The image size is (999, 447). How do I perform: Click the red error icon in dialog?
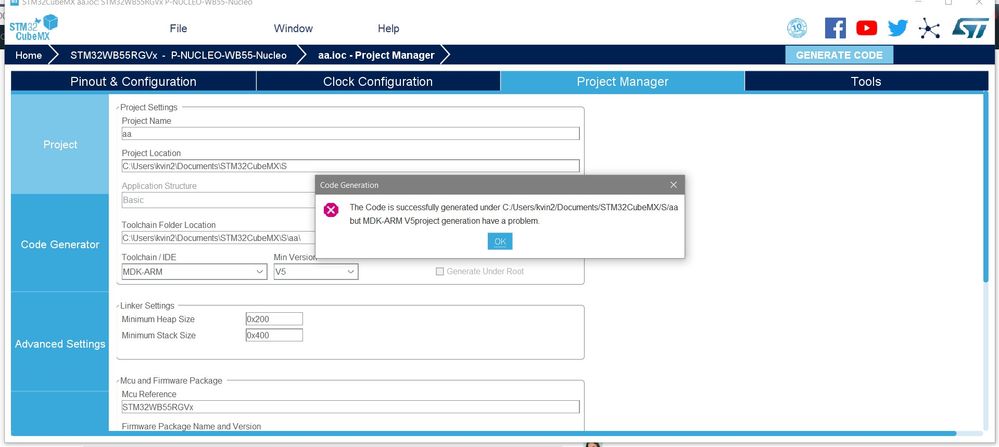(x=331, y=210)
